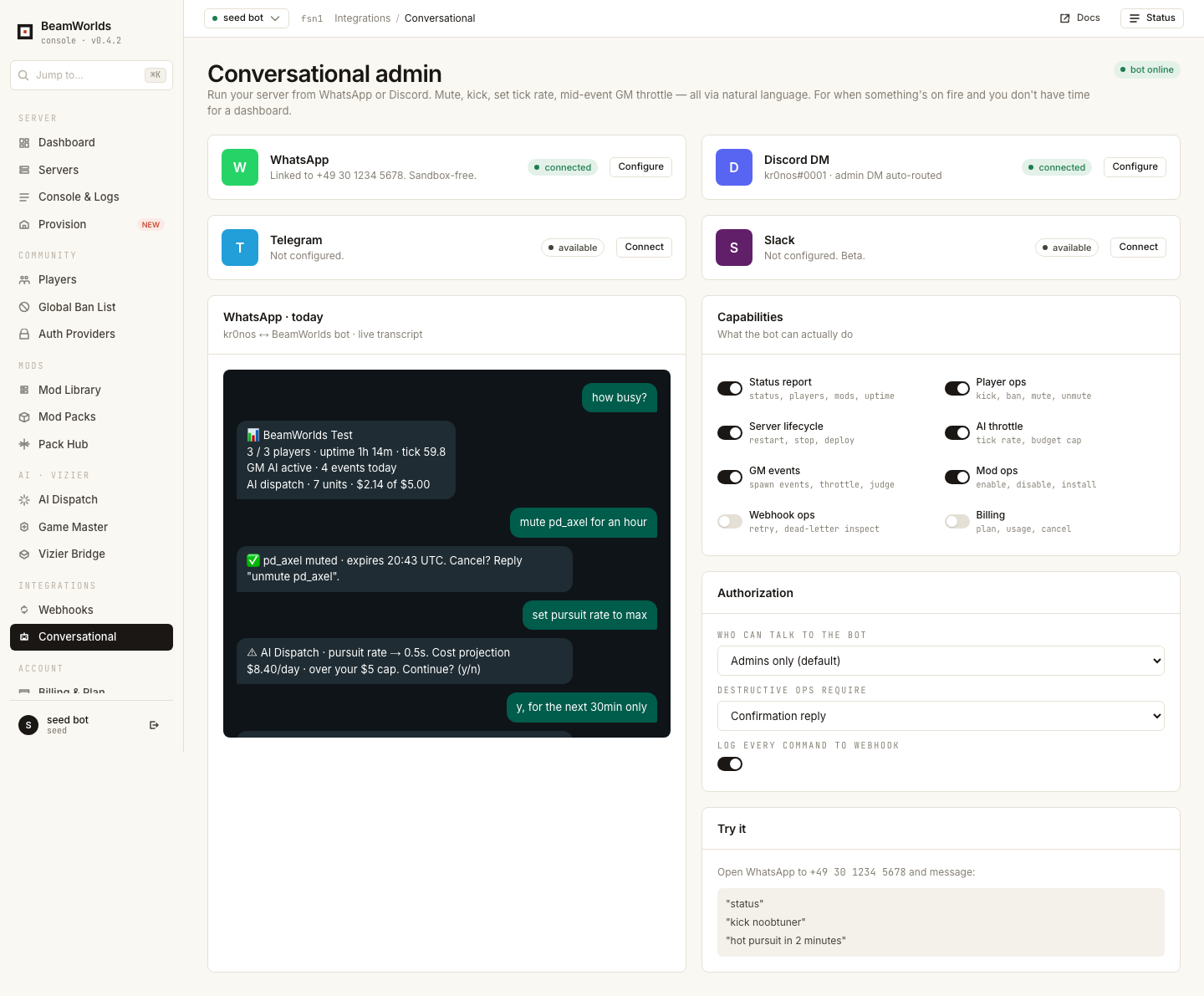Toggle Server lifecycle capability off
This screenshot has width=1204, height=996.
730,432
